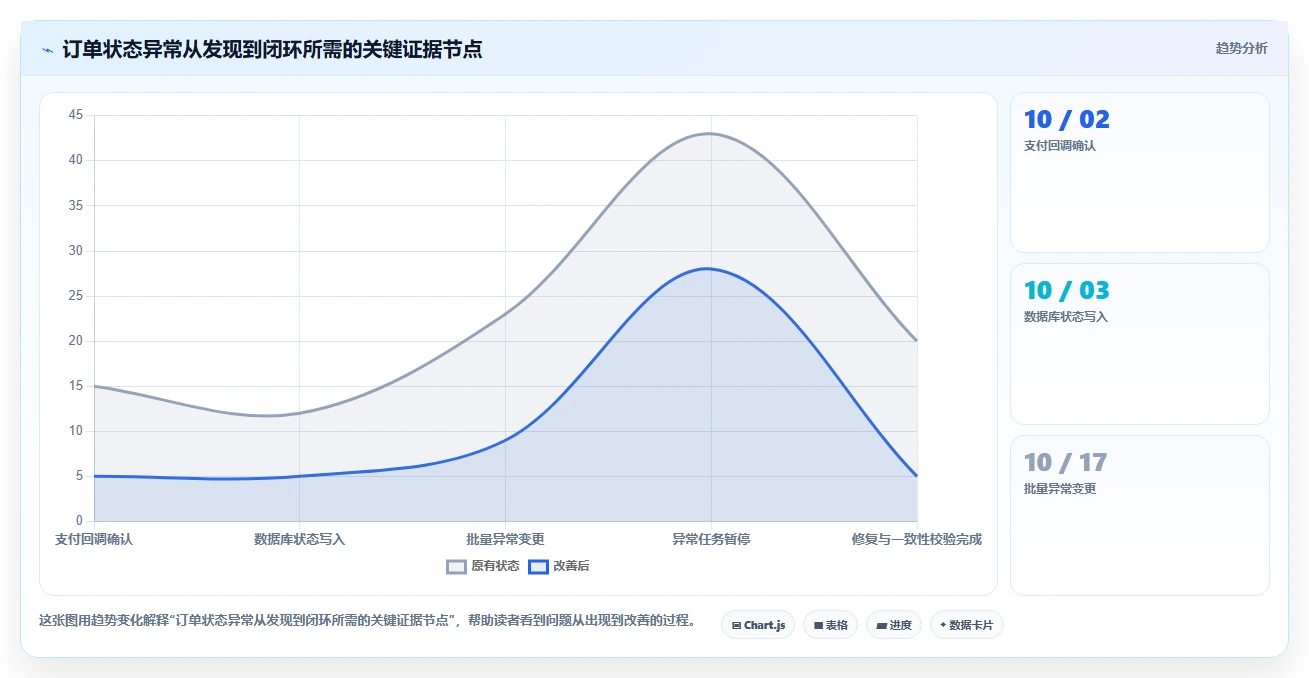Click the 趋势分析 label in header
This screenshot has width=1309, height=678.
point(1241,48)
